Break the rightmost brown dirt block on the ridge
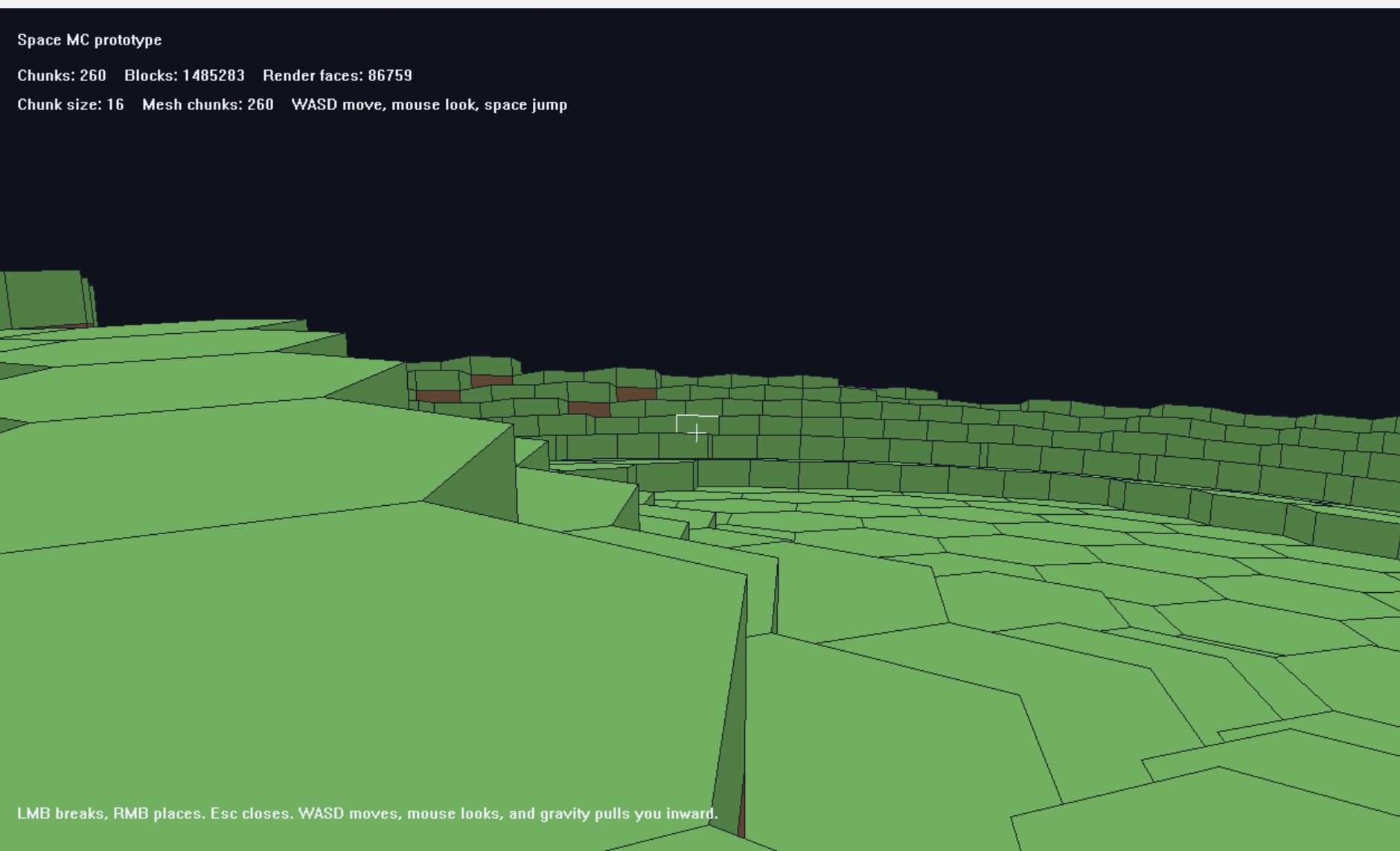The width and height of the screenshot is (1400, 851). pos(636,394)
